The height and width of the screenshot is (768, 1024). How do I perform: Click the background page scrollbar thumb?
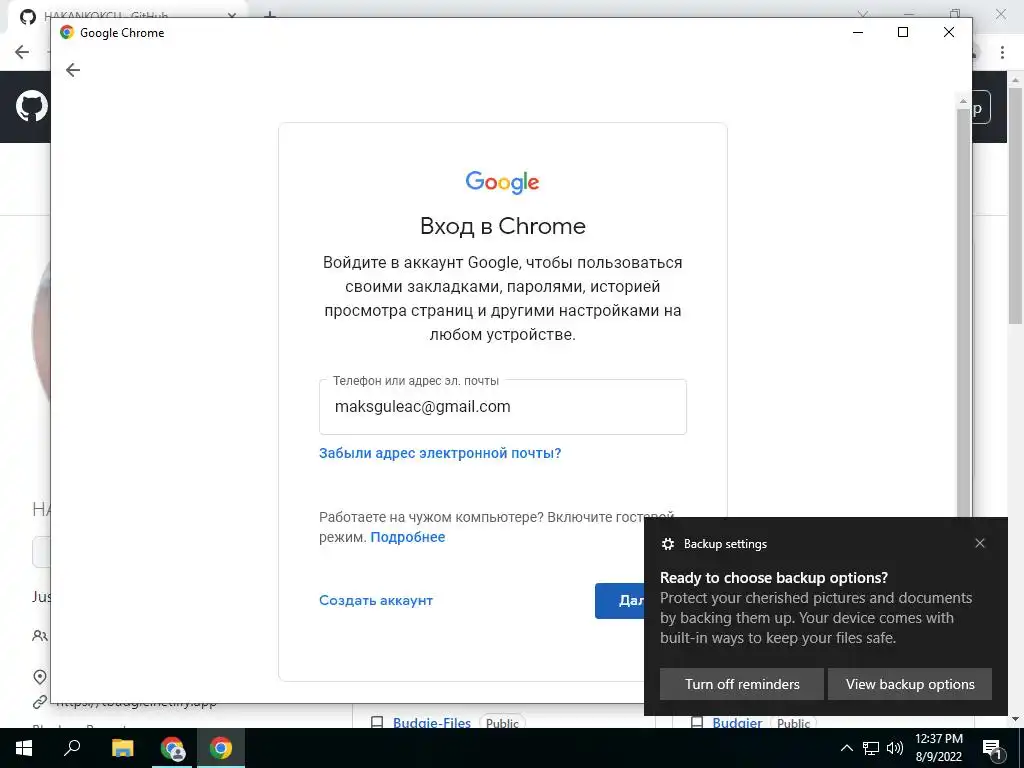point(1016,204)
